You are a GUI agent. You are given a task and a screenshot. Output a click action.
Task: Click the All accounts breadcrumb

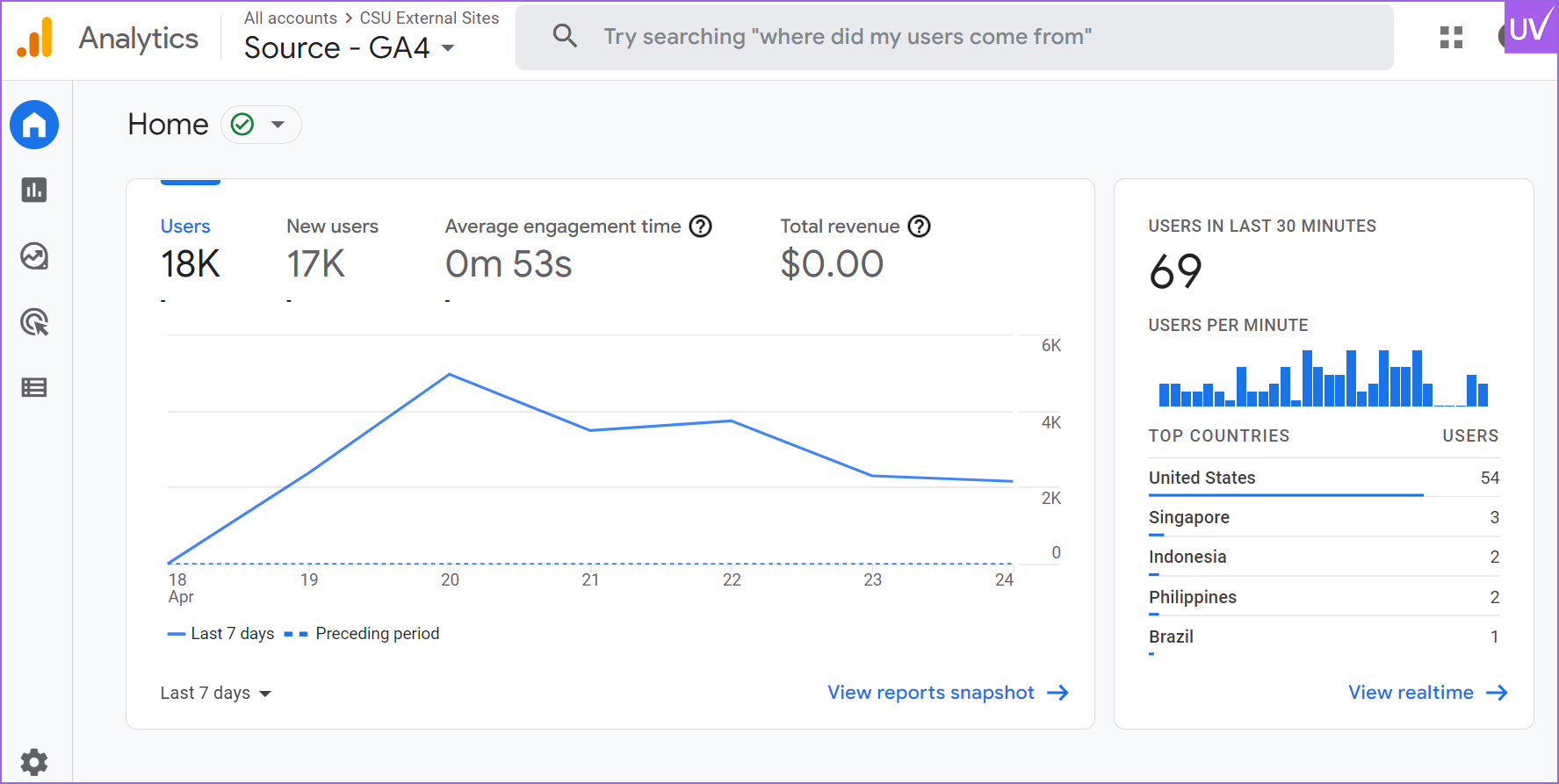tap(290, 18)
